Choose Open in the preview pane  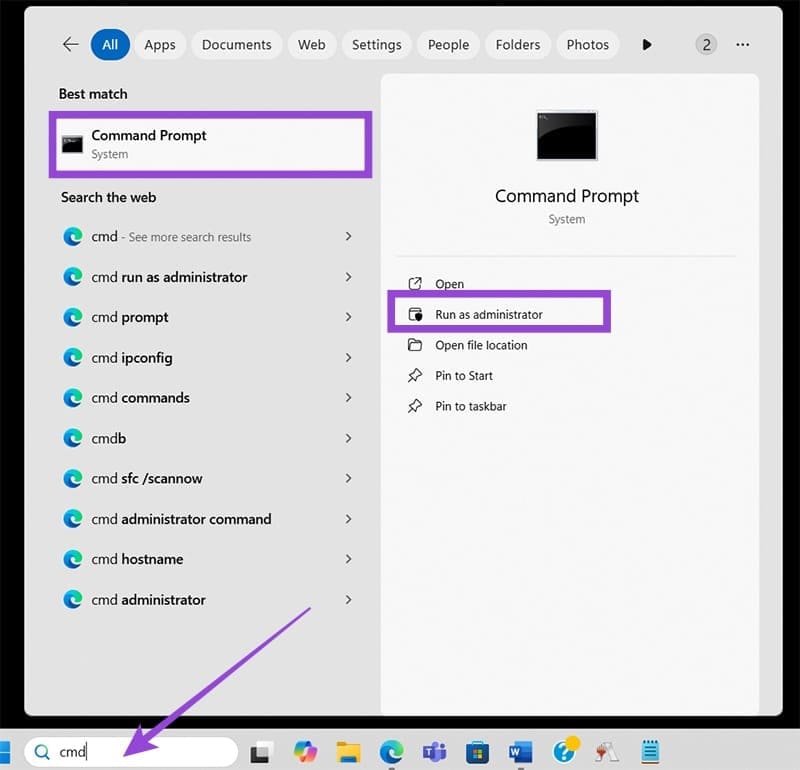click(449, 284)
